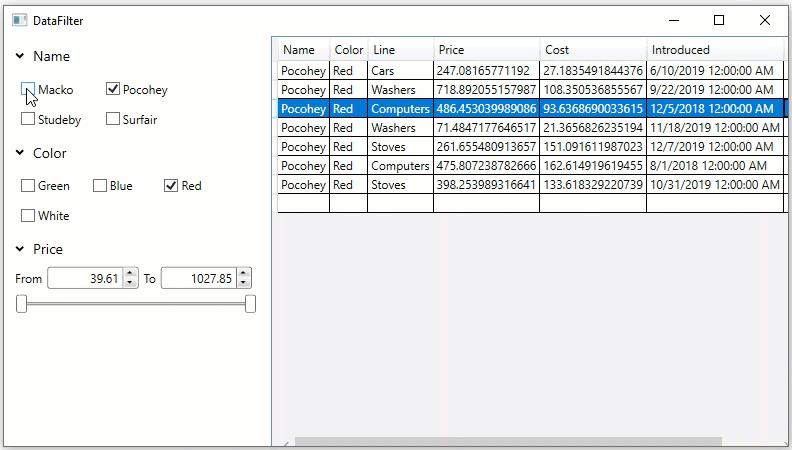
Task: Decrease the To price spinner value
Action: 244,284
